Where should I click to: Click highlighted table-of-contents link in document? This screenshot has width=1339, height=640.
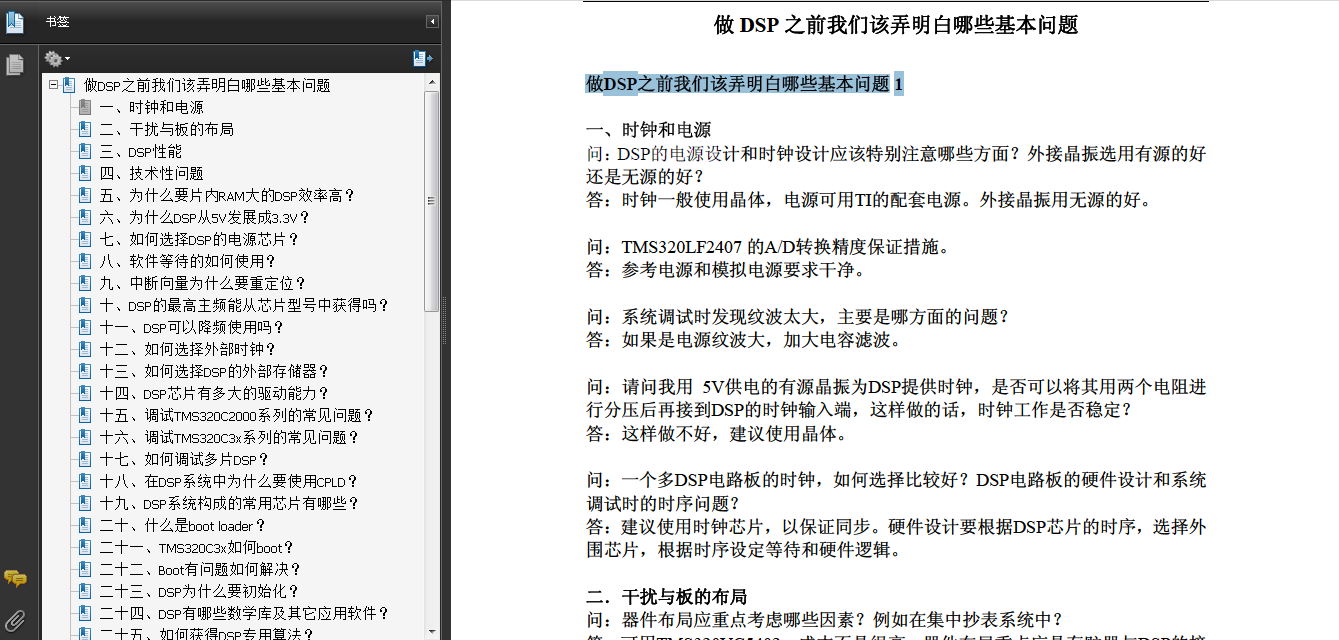[x=744, y=84]
